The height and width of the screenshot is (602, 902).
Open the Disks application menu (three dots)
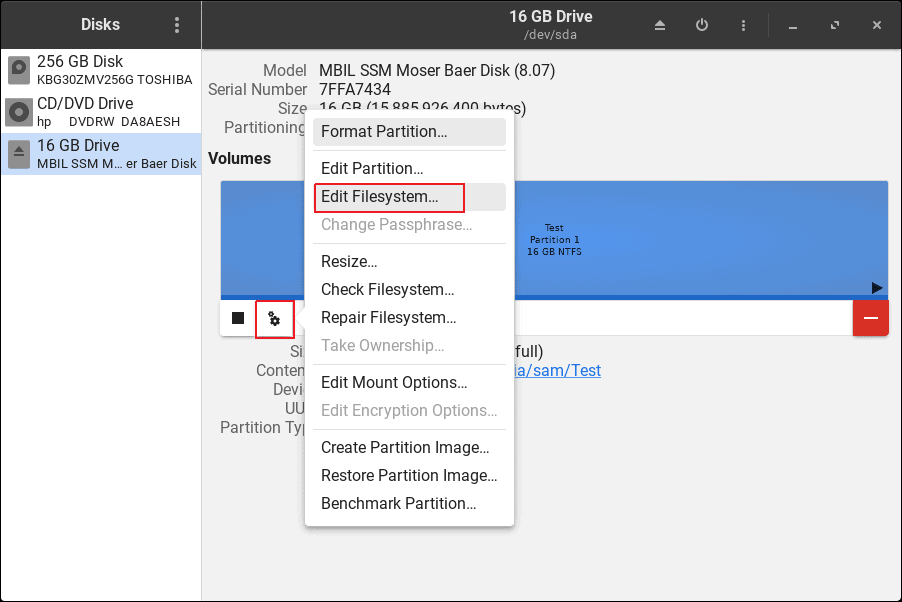(x=177, y=25)
